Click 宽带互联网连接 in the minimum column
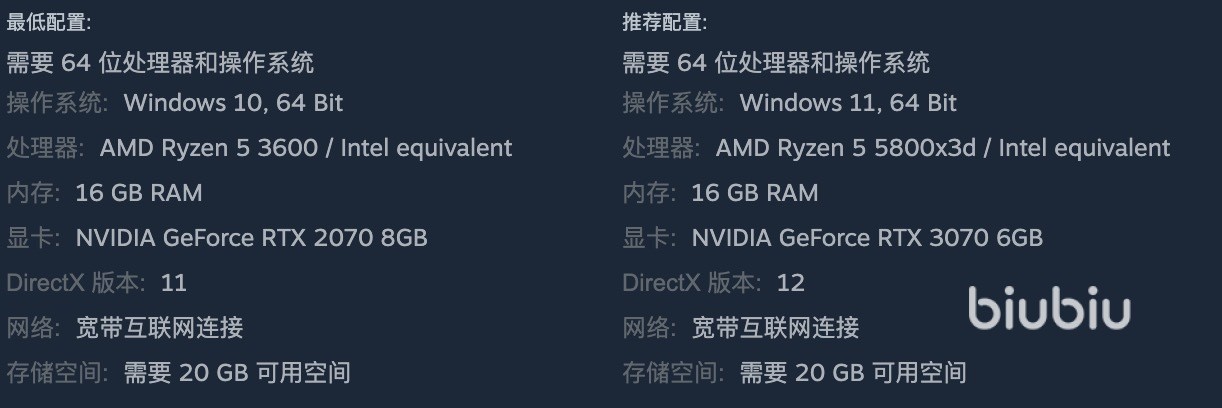This screenshot has width=1222, height=408. pos(160,328)
